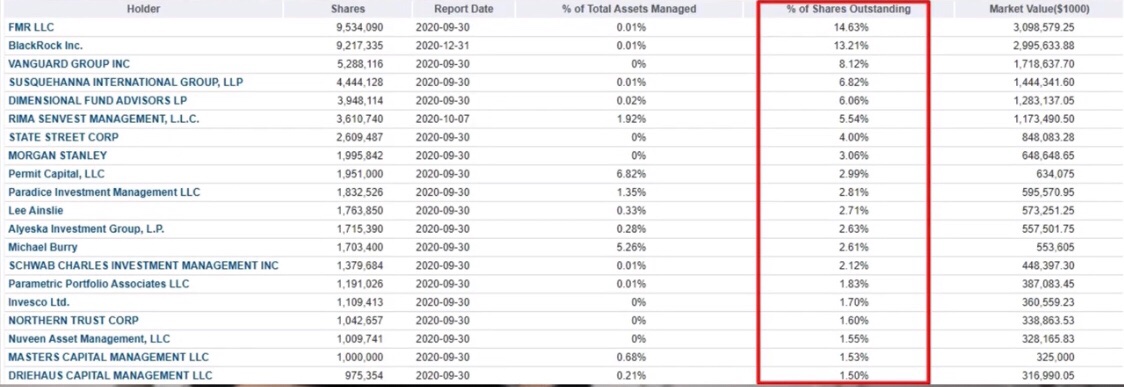Open DIMENSIONAL FUND ADVISORS LP link
The image size is (1124, 387).
tap(97, 100)
